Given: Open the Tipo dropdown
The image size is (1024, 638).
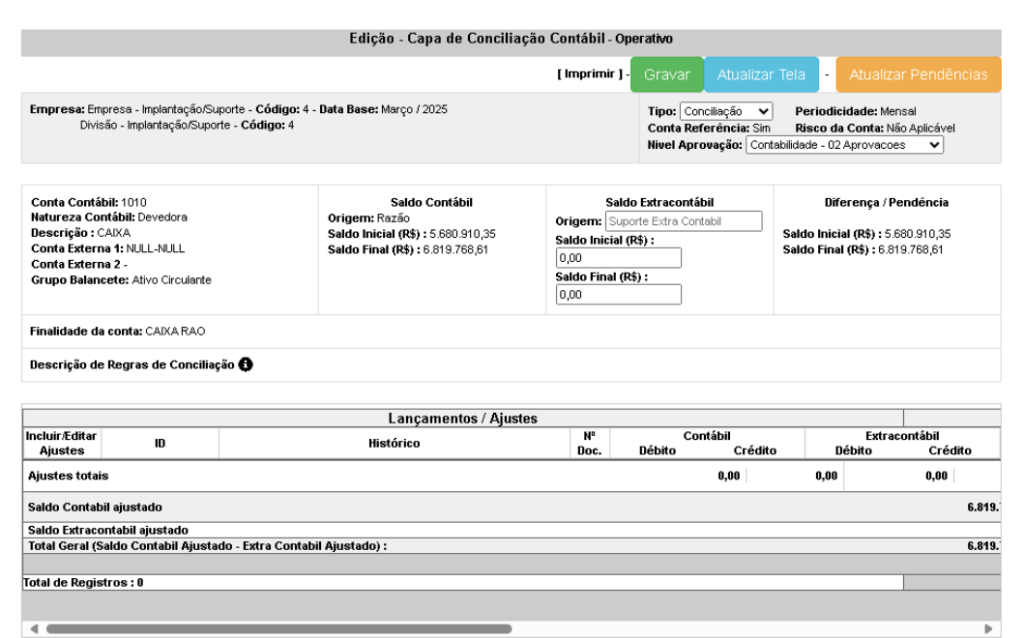Looking at the screenshot, I should pos(726,112).
